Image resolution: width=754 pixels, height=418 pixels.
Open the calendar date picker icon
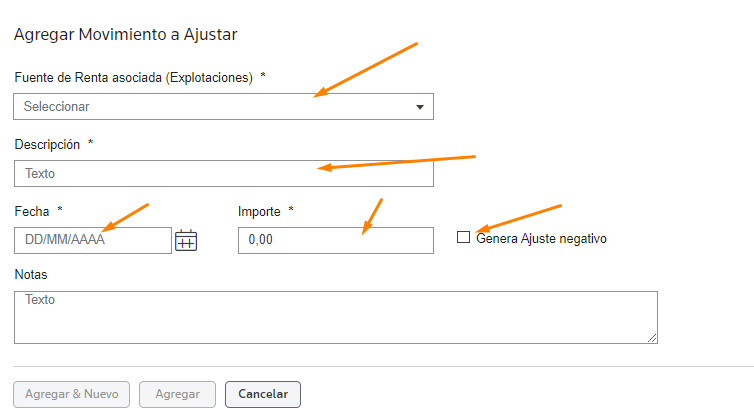pos(186,240)
